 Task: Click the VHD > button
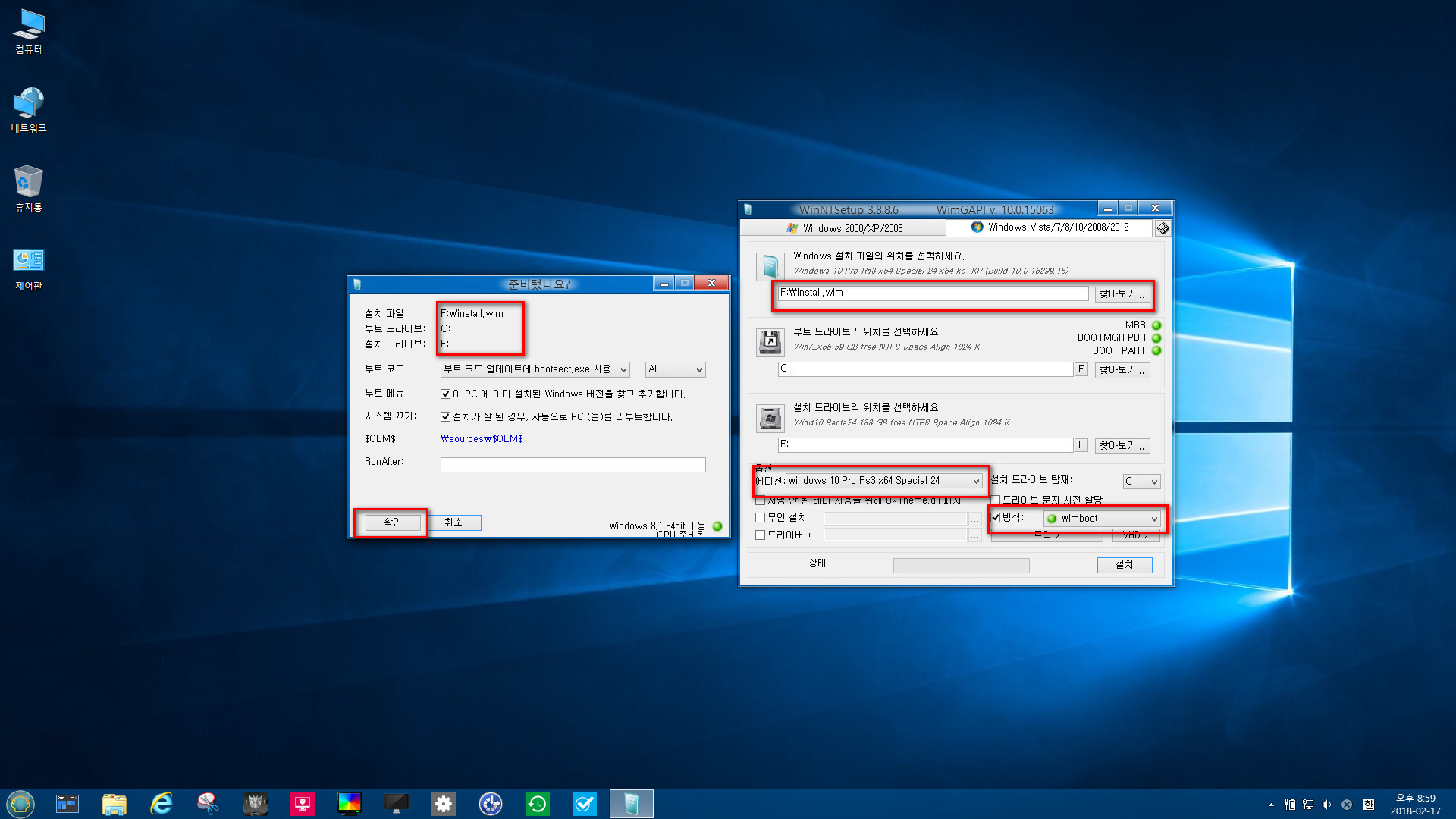click(1136, 535)
